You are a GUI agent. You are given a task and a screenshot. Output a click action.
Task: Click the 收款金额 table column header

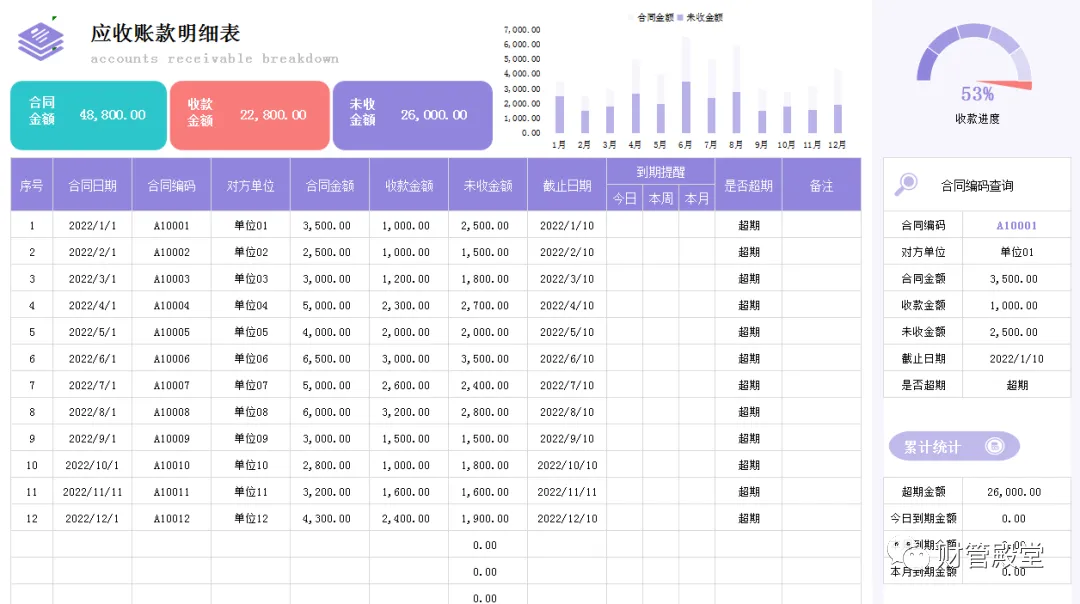coord(409,185)
